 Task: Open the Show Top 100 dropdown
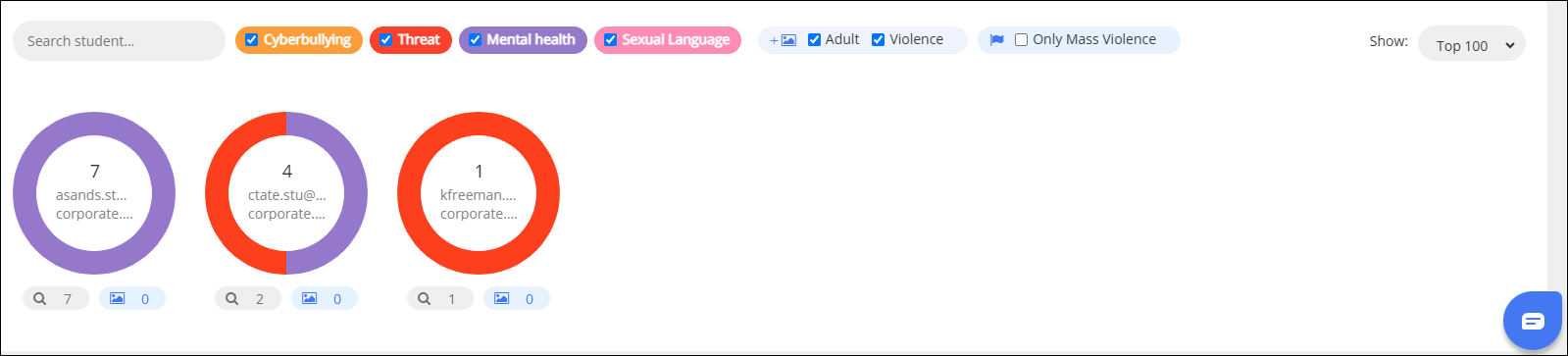(1472, 44)
